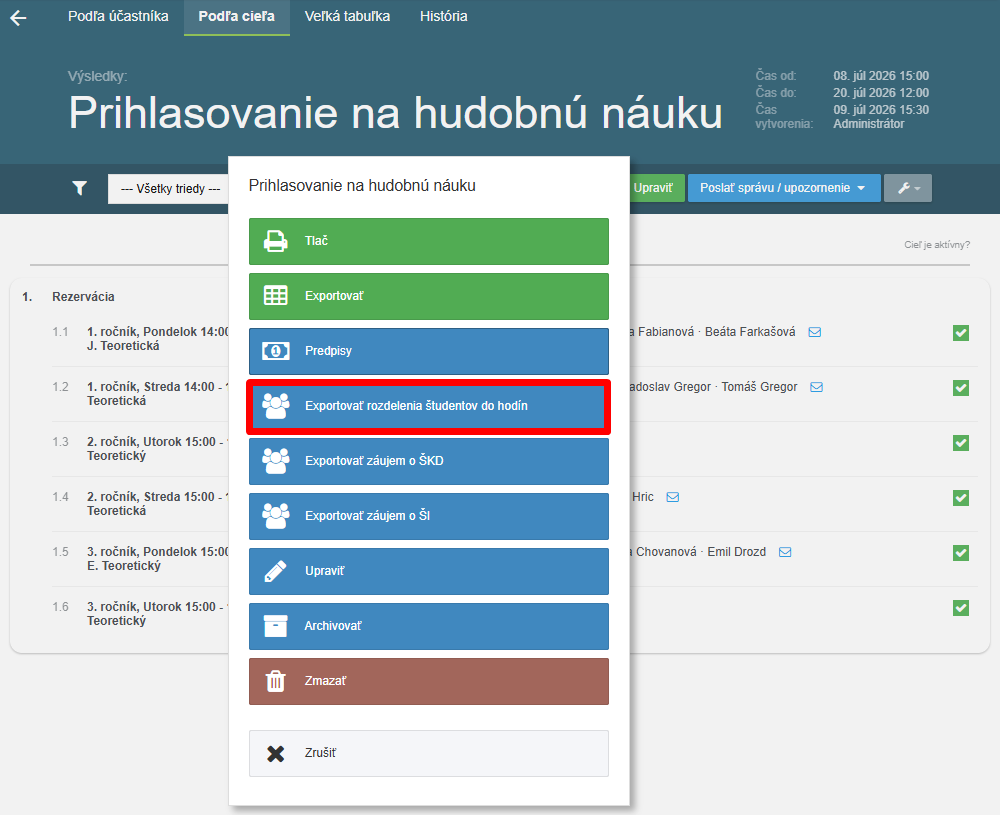1000x815 pixels.
Task: Open Poslať správu / upozornenie dropdown
Action: coord(783,188)
